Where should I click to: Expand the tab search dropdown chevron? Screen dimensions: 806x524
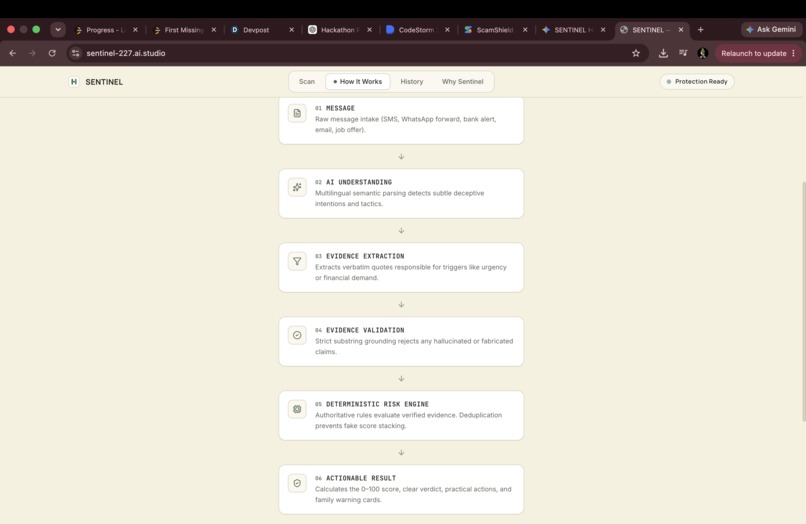click(x=58, y=30)
